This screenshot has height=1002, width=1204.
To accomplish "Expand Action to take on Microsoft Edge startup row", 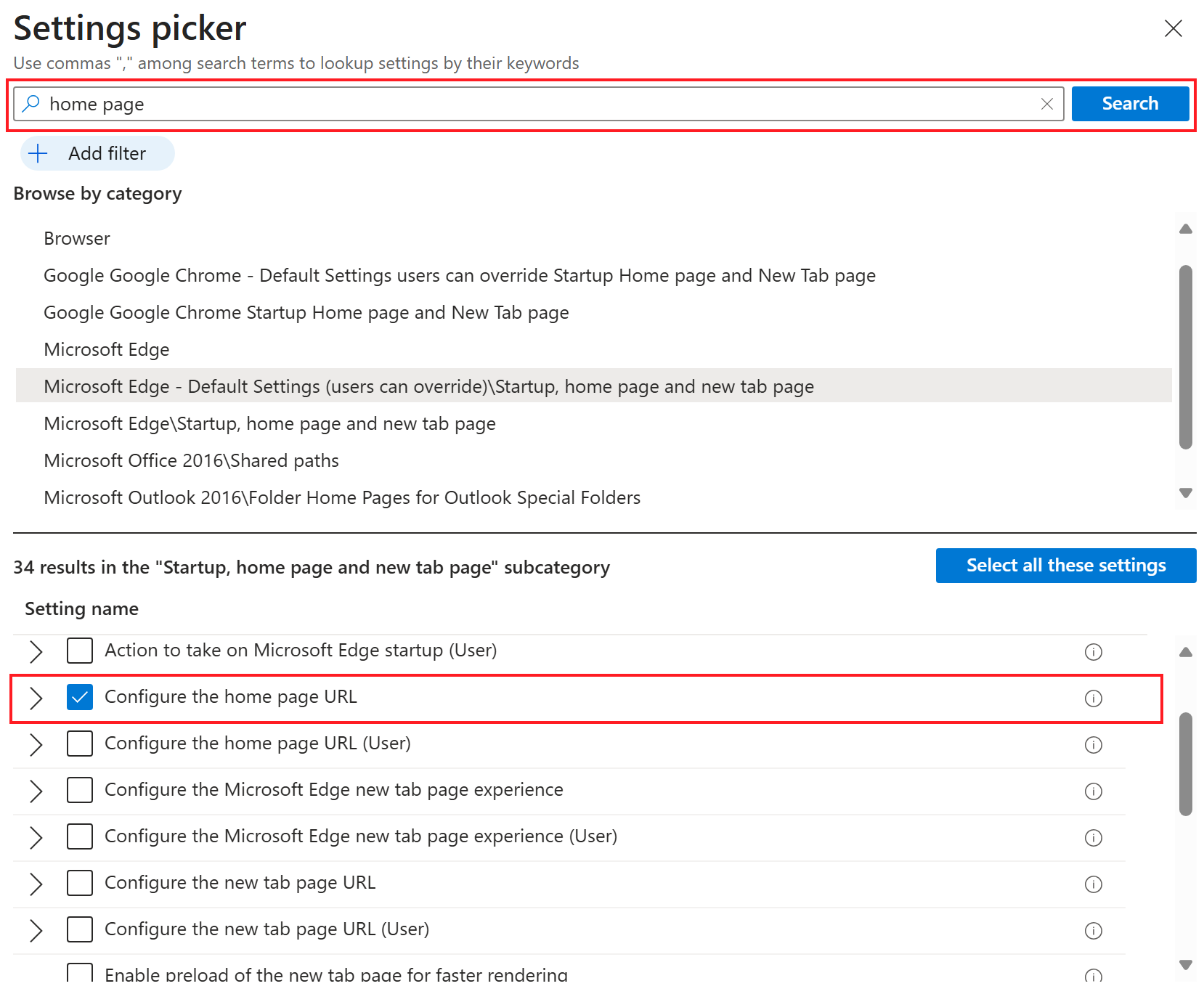I will click(x=36, y=651).
